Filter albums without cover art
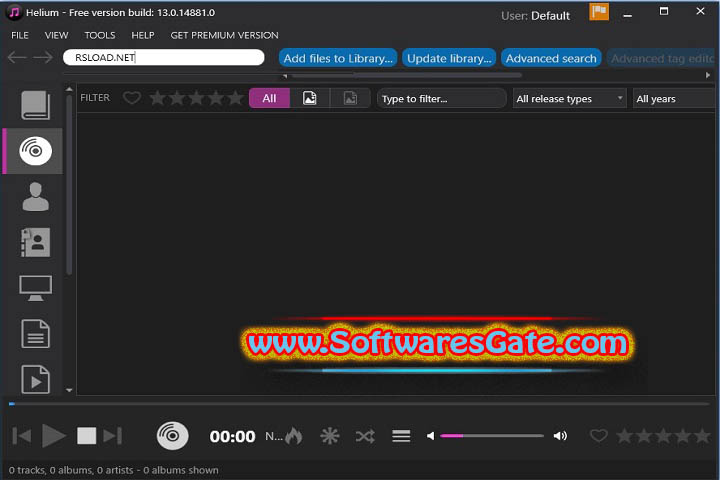The width and height of the screenshot is (720, 480). (x=350, y=98)
